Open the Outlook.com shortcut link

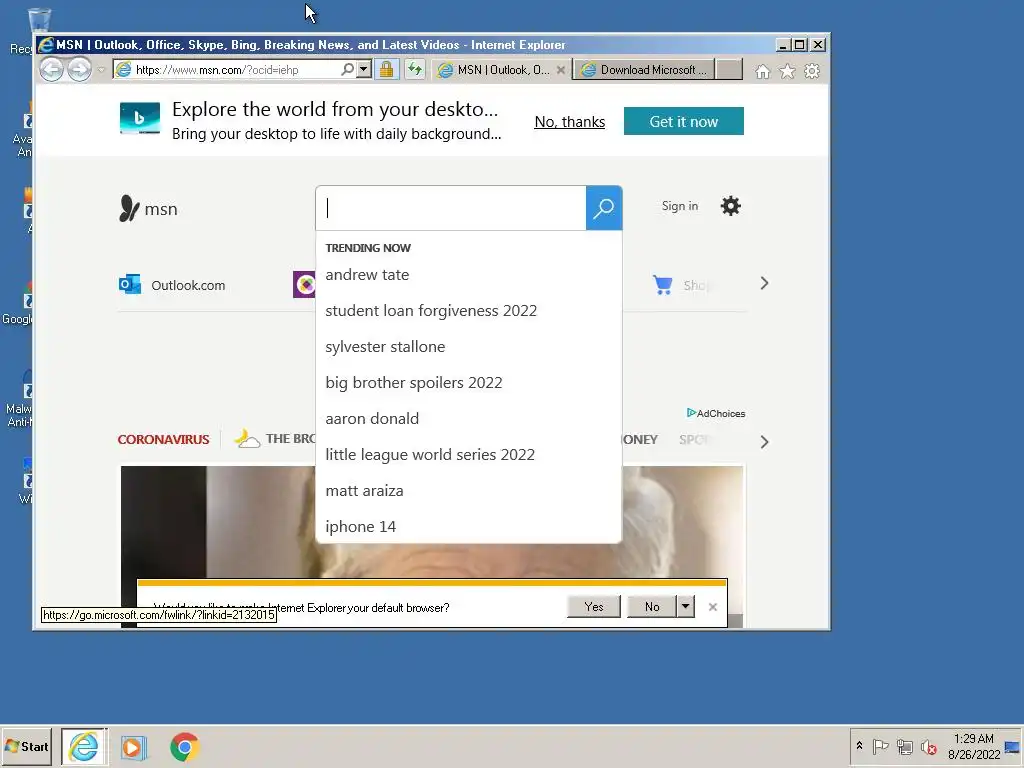[x=188, y=285]
